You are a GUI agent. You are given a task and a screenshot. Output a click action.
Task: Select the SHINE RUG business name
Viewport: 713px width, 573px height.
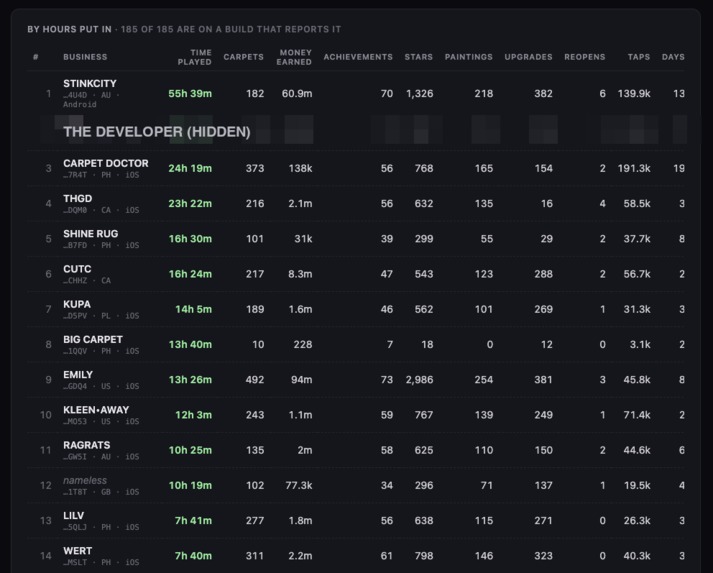tap(90, 234)
